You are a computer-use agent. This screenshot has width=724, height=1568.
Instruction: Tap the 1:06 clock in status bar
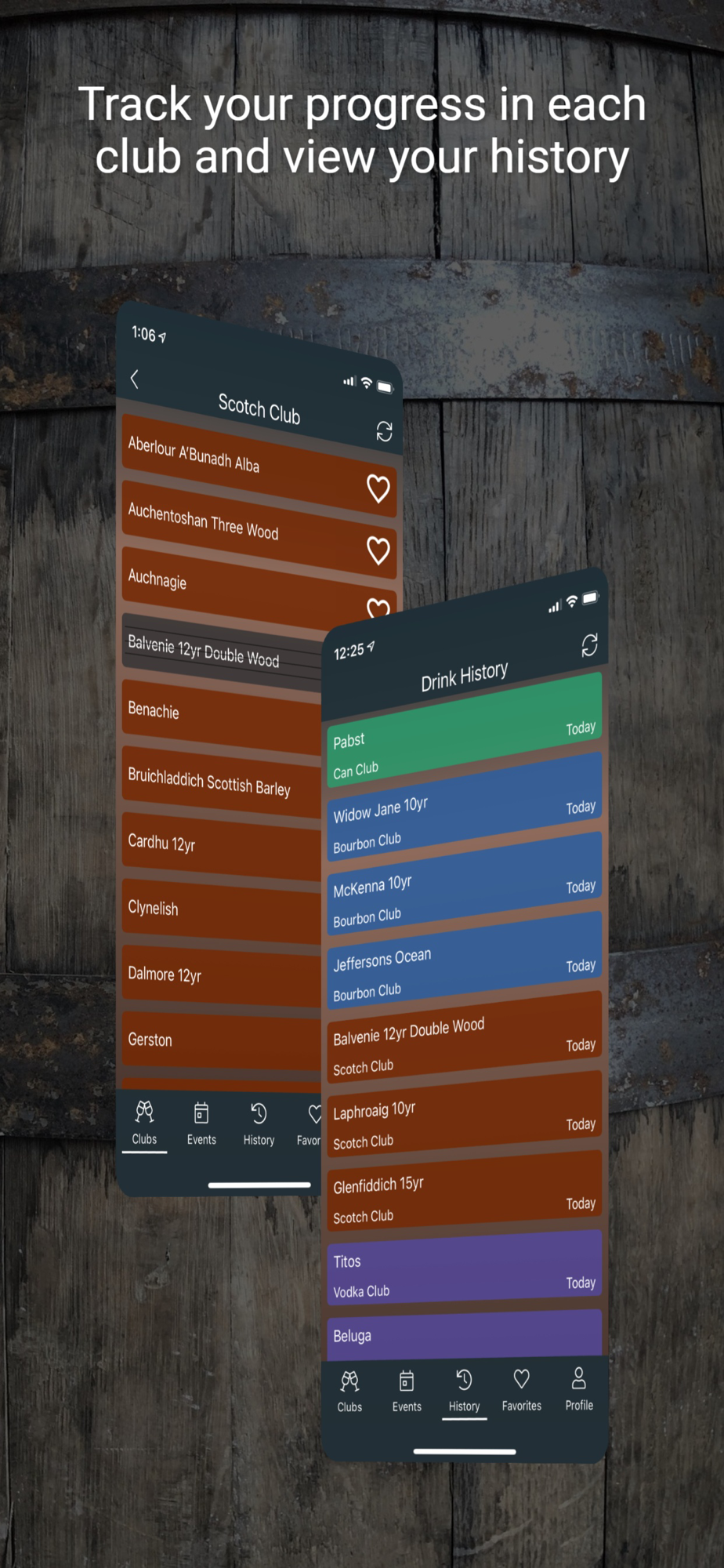coord(143,334)
